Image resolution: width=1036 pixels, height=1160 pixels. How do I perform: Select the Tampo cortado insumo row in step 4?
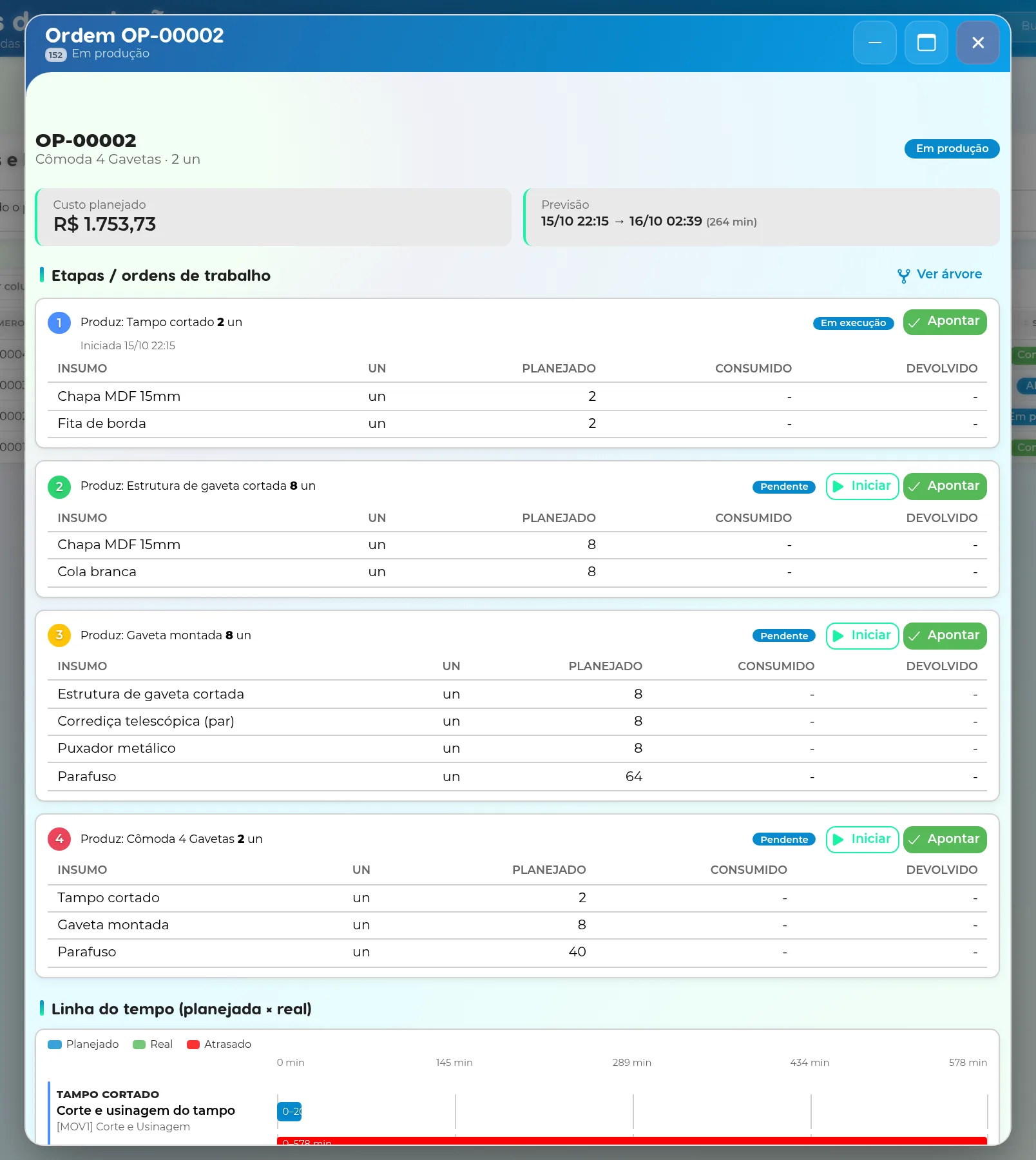(517, 898)
